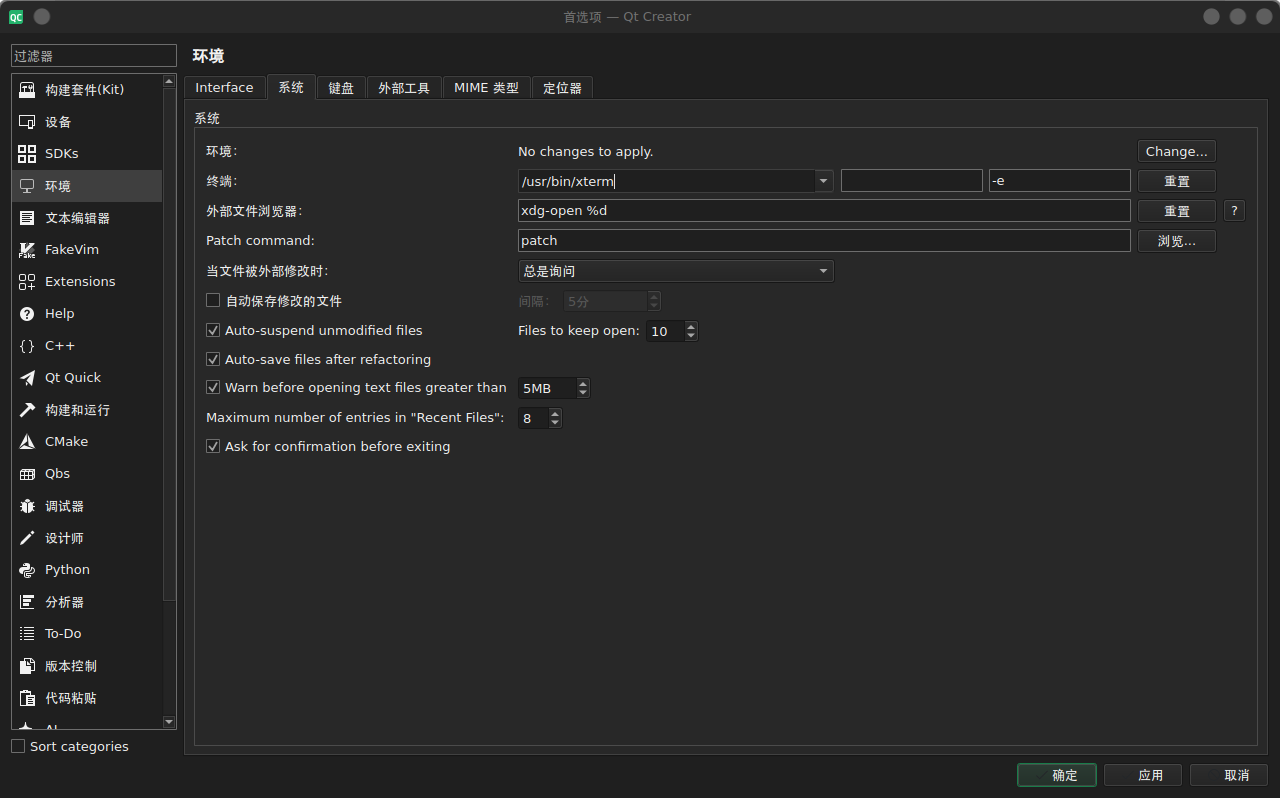Increase Recent Files maximum entries

point(555,413)
